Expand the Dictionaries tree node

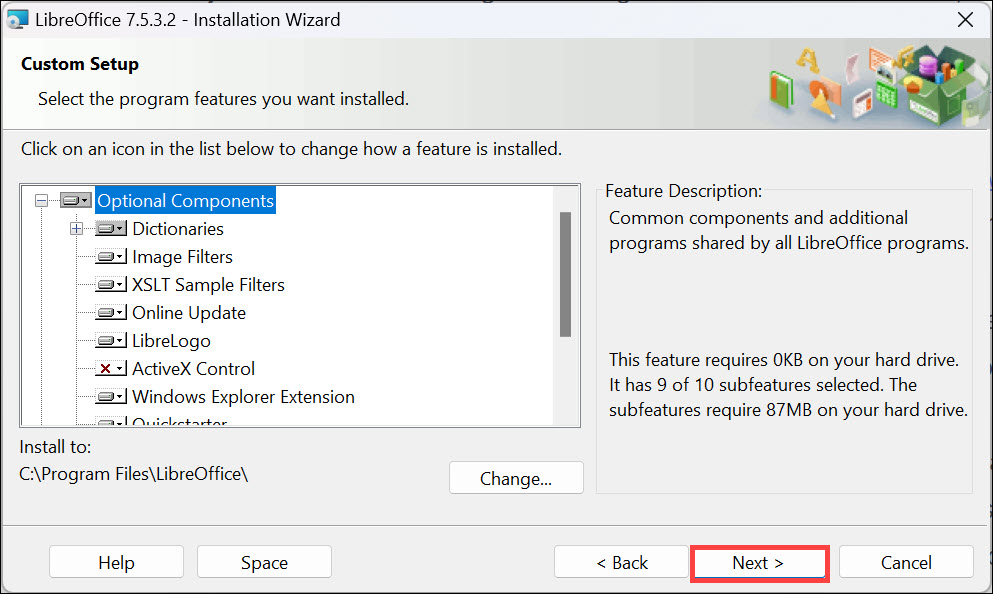tap(77, 228)
